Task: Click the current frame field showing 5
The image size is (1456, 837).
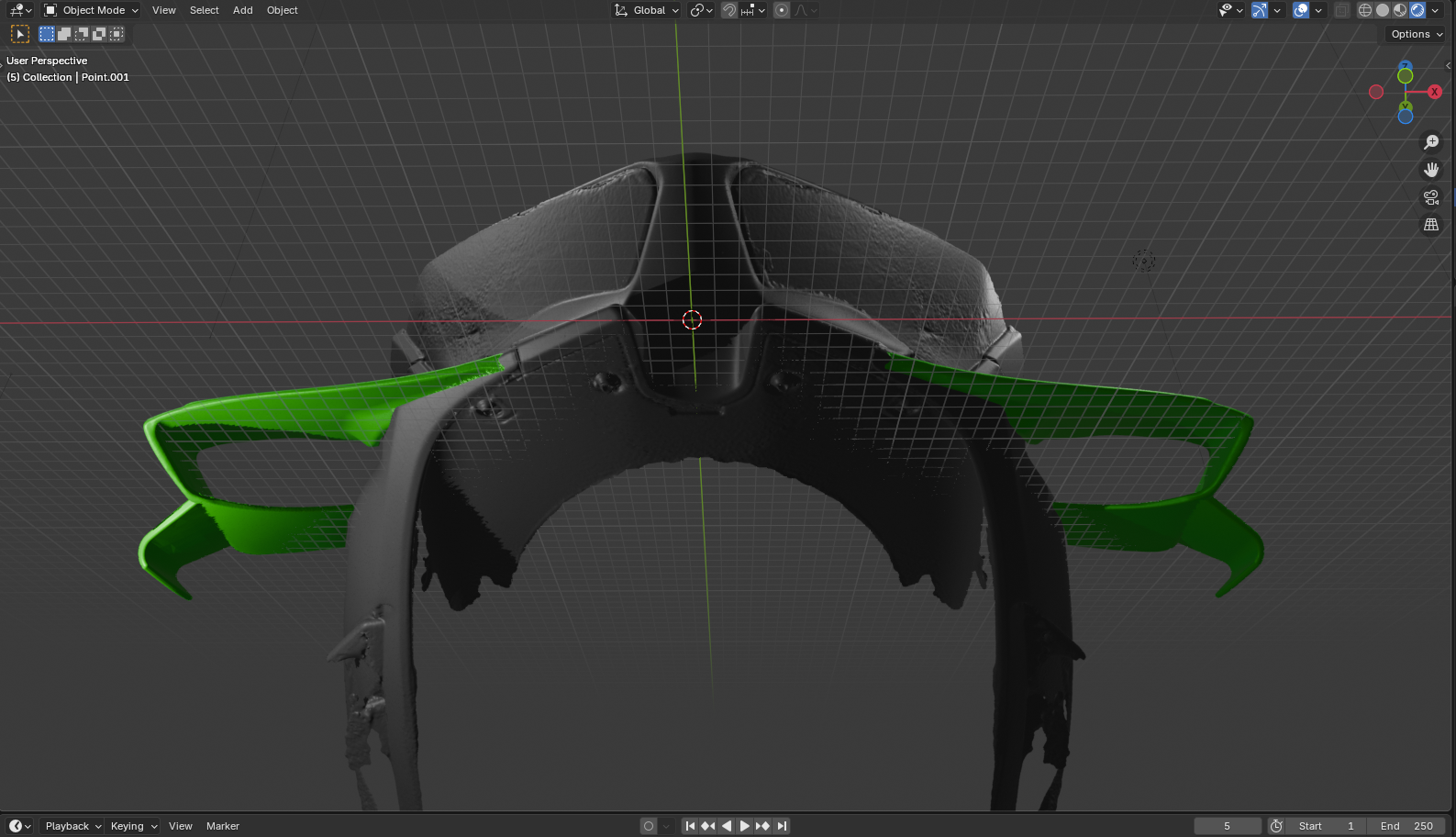Action: point(1228,826)
